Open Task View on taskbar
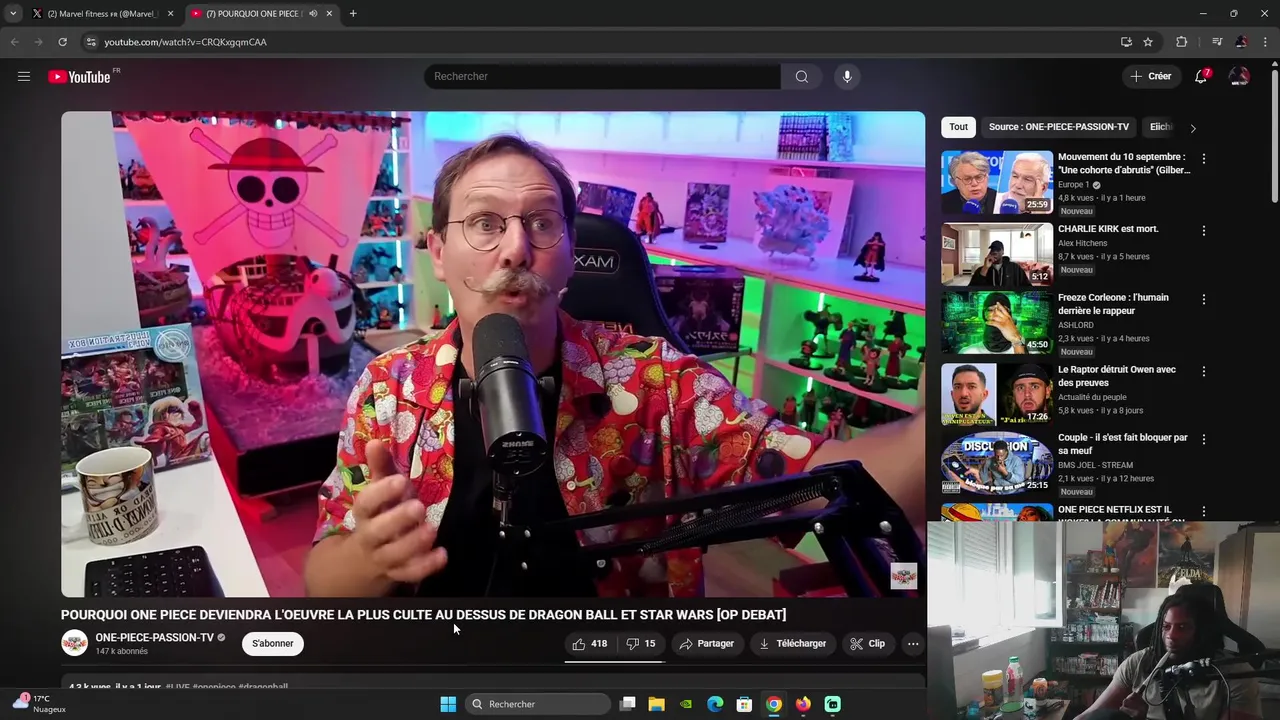 click(x=628, y=704)
